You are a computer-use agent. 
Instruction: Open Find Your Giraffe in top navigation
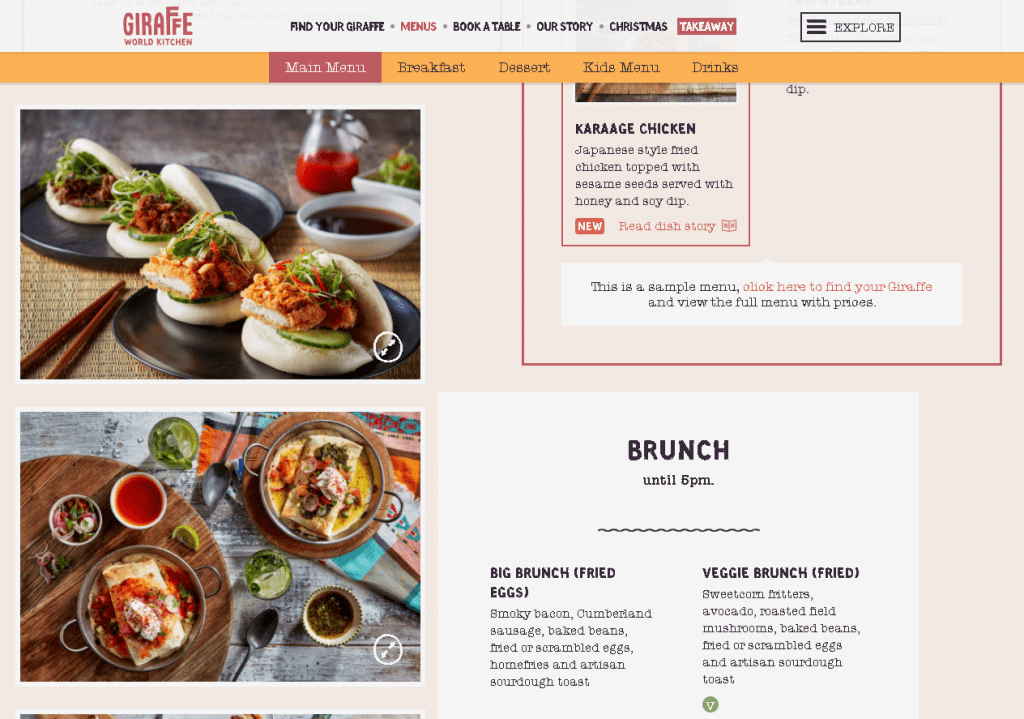(337, 27)
